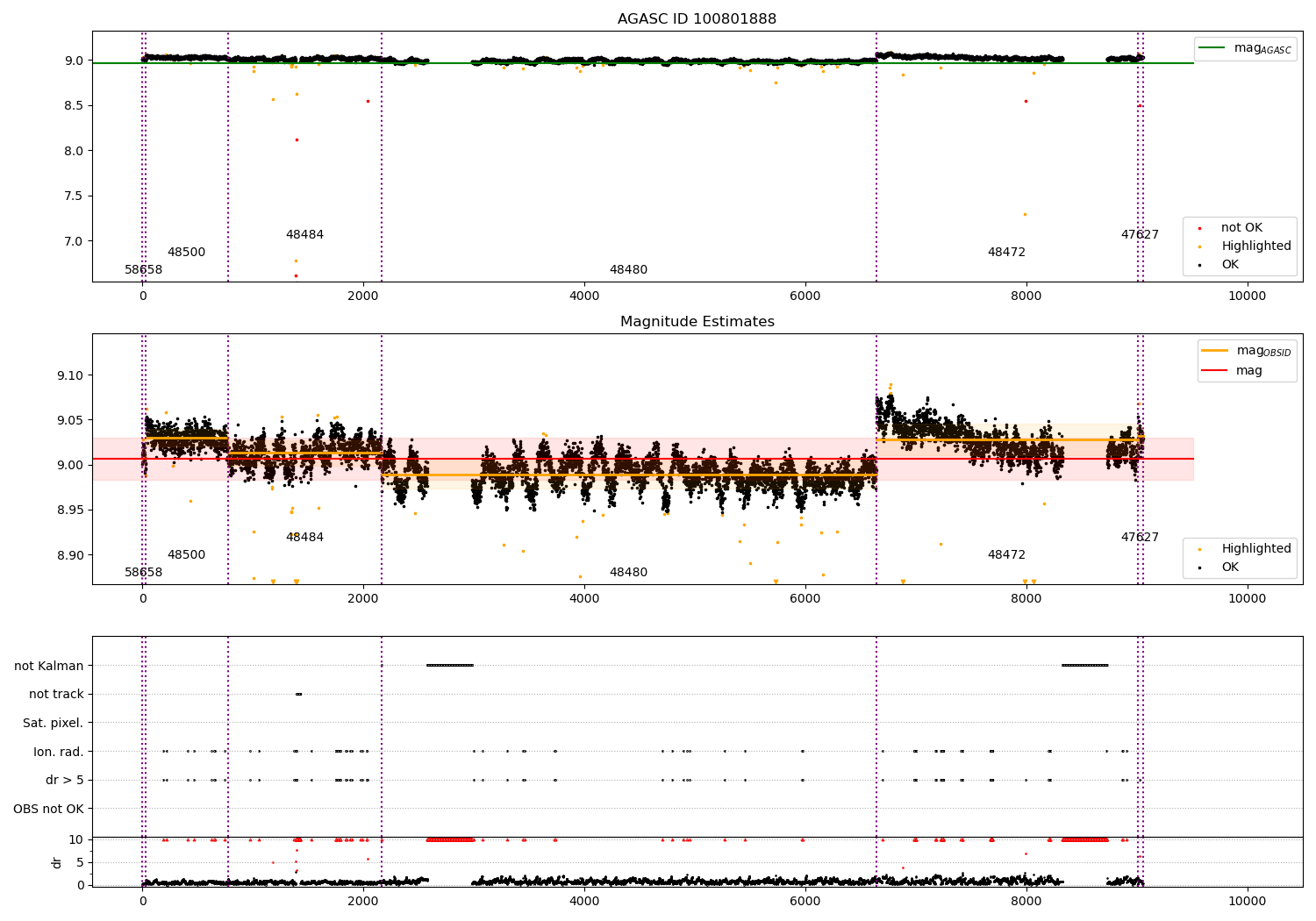Click the 'OBS not OK' row label
Image resolution: width=1316 pixels, height=921 pixels.
(x=48, y=809)
